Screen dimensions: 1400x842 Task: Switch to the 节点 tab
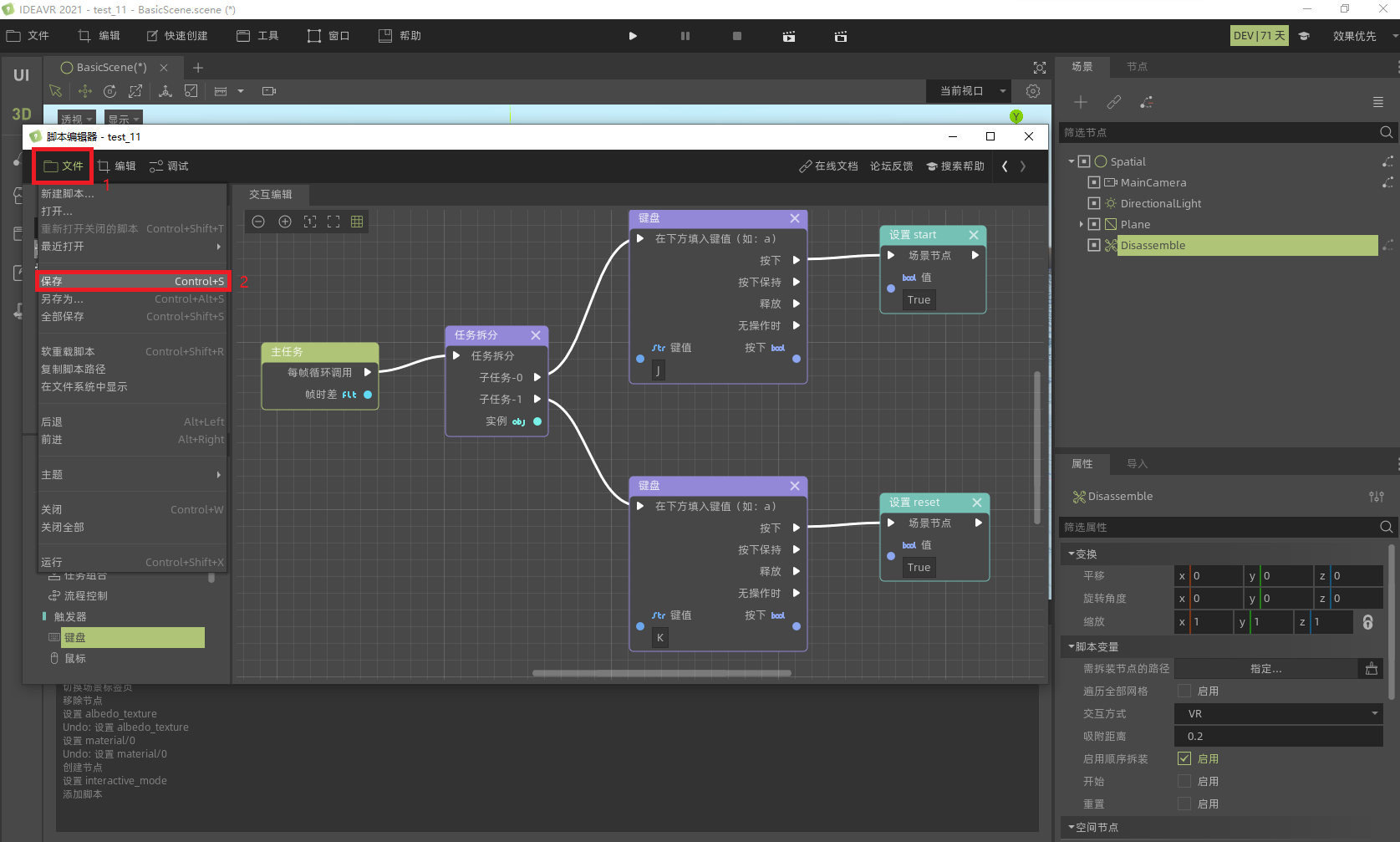(x=1137, y=67)
